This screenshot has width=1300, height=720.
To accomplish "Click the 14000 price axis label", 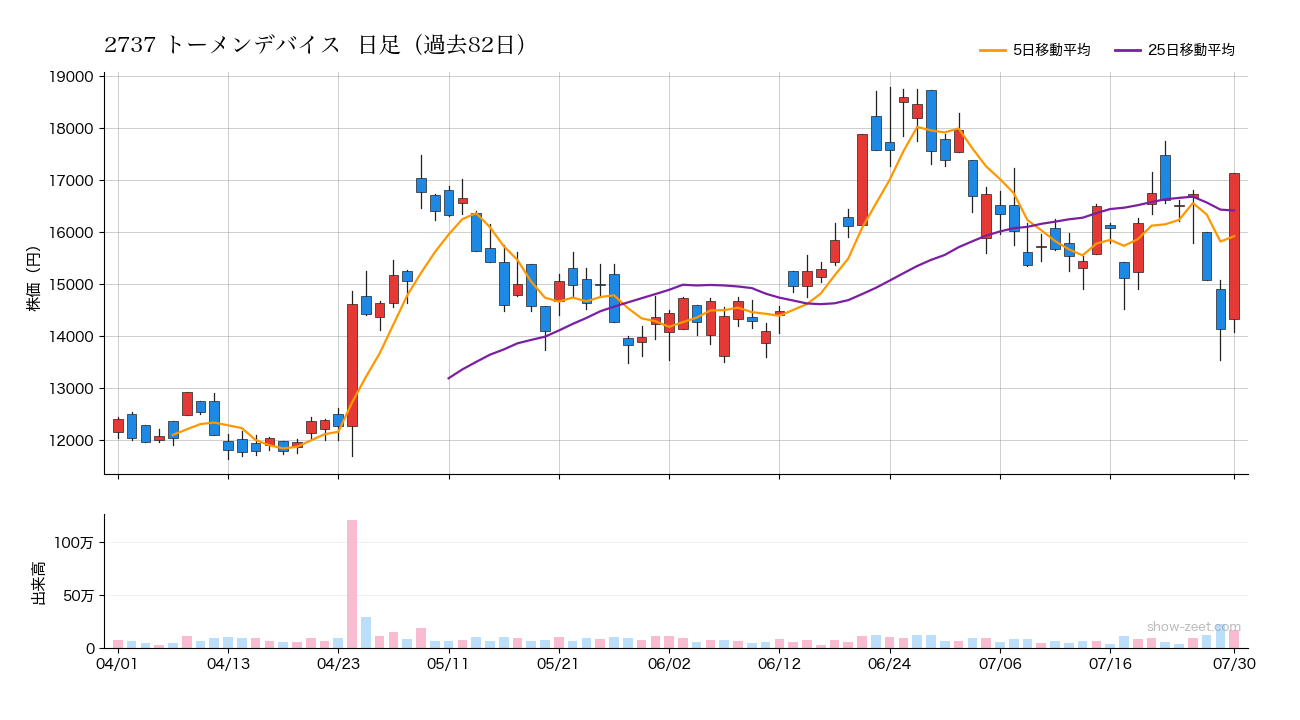I will point(71,337).
